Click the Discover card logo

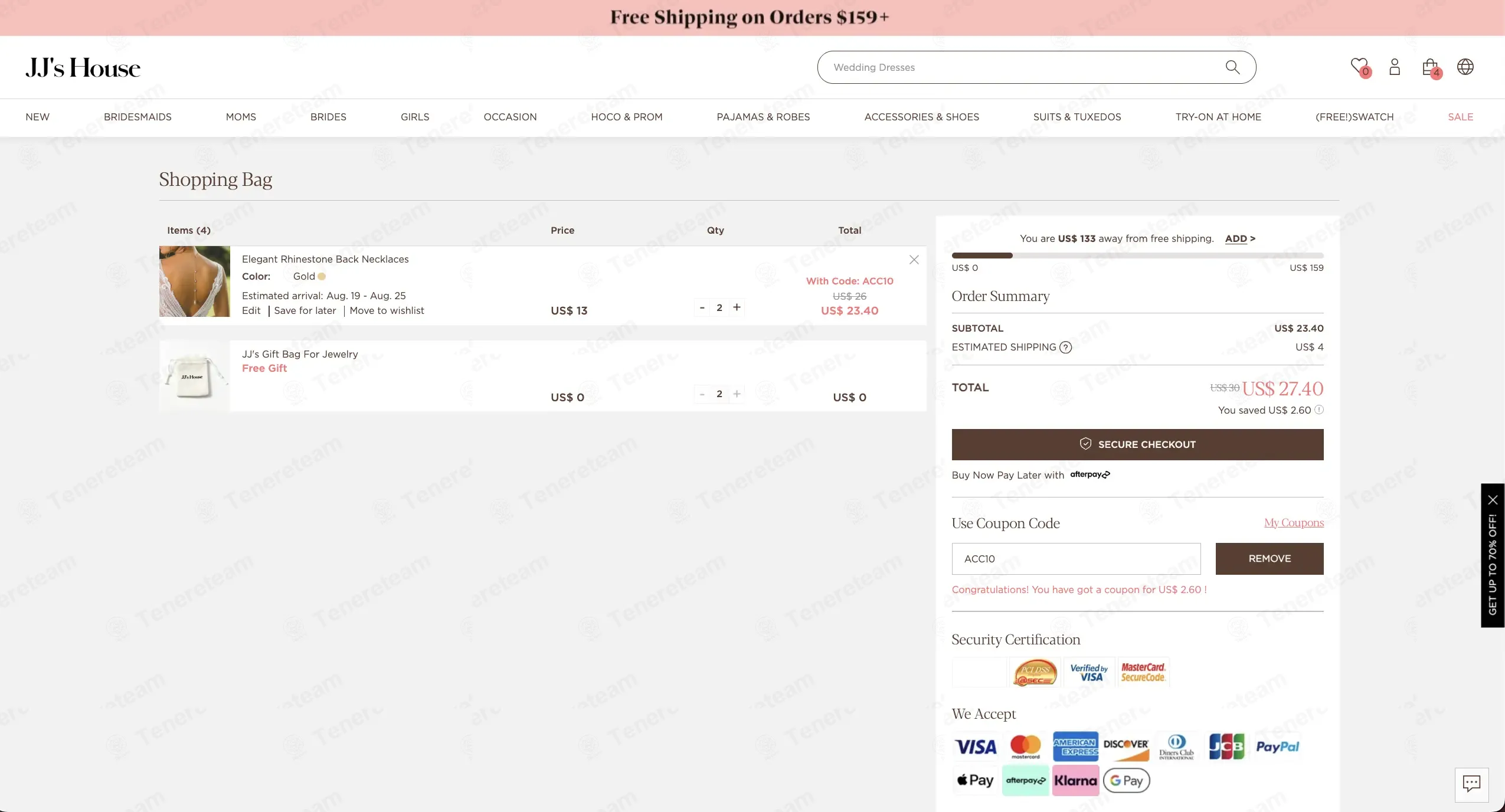coord(1126,746)
